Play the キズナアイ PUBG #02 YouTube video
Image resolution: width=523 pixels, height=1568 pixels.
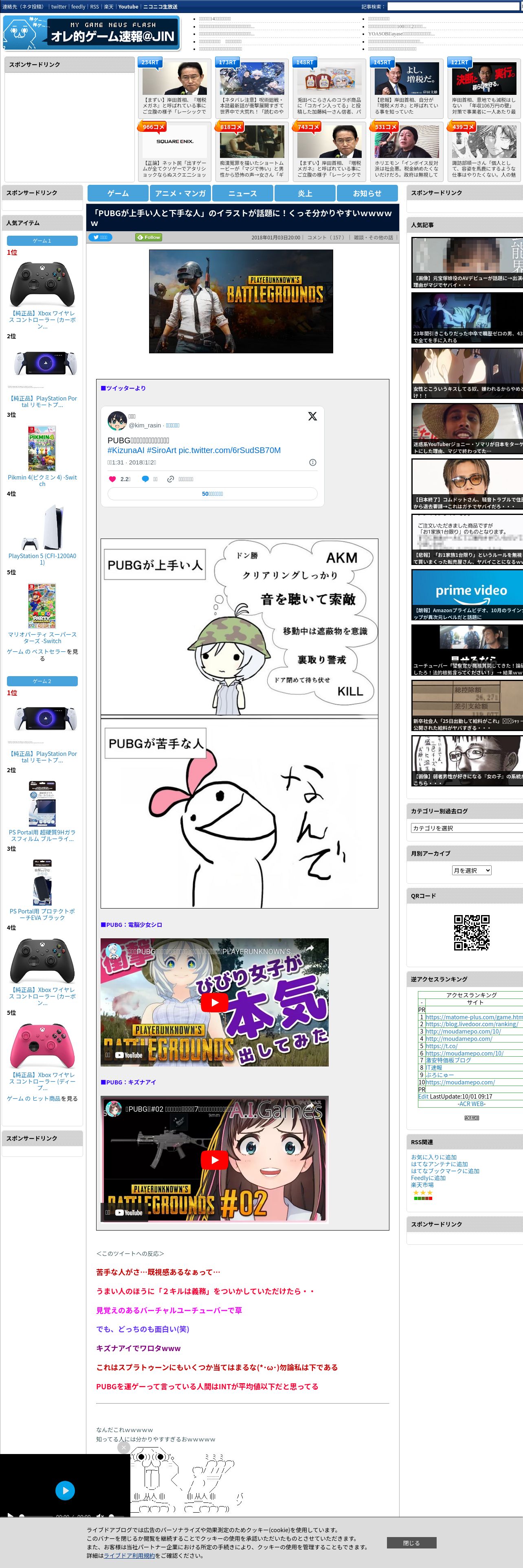214,1160
